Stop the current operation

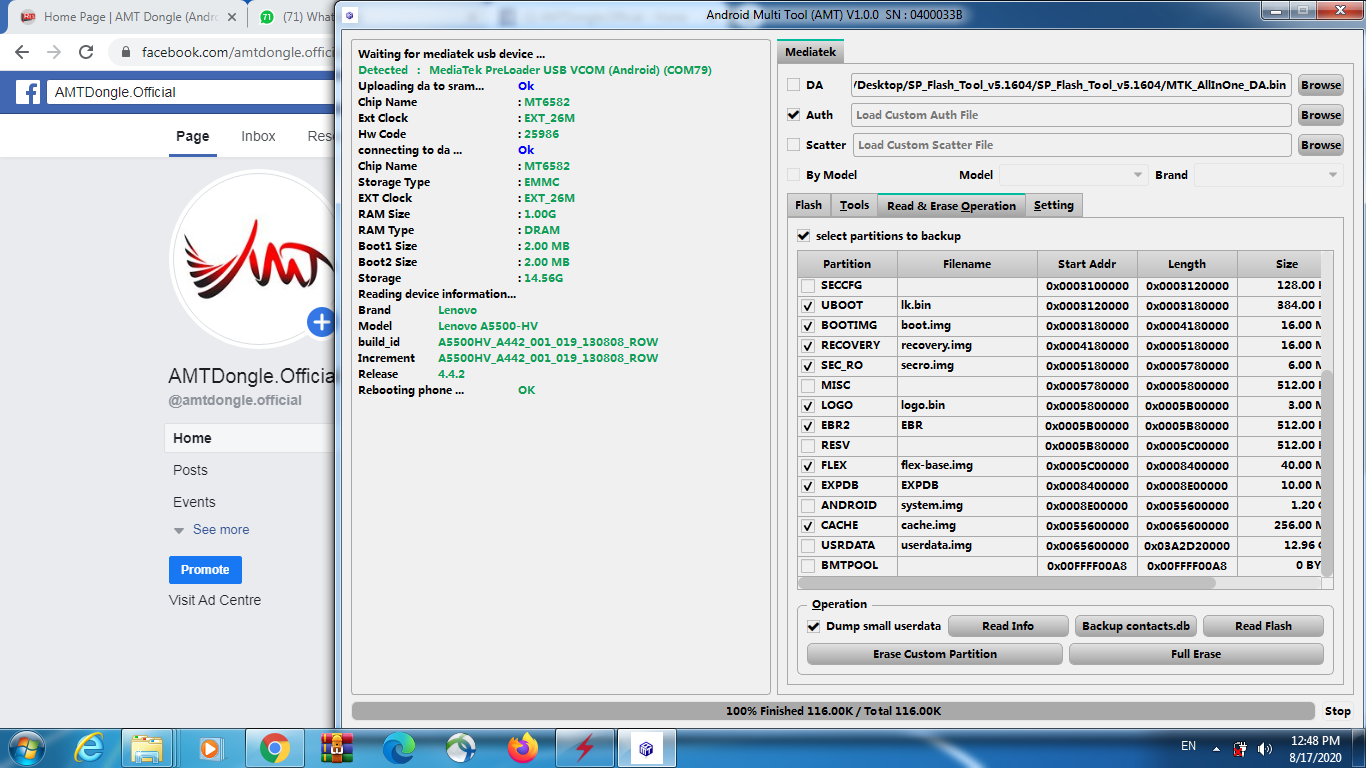[x=1337, y=711]
